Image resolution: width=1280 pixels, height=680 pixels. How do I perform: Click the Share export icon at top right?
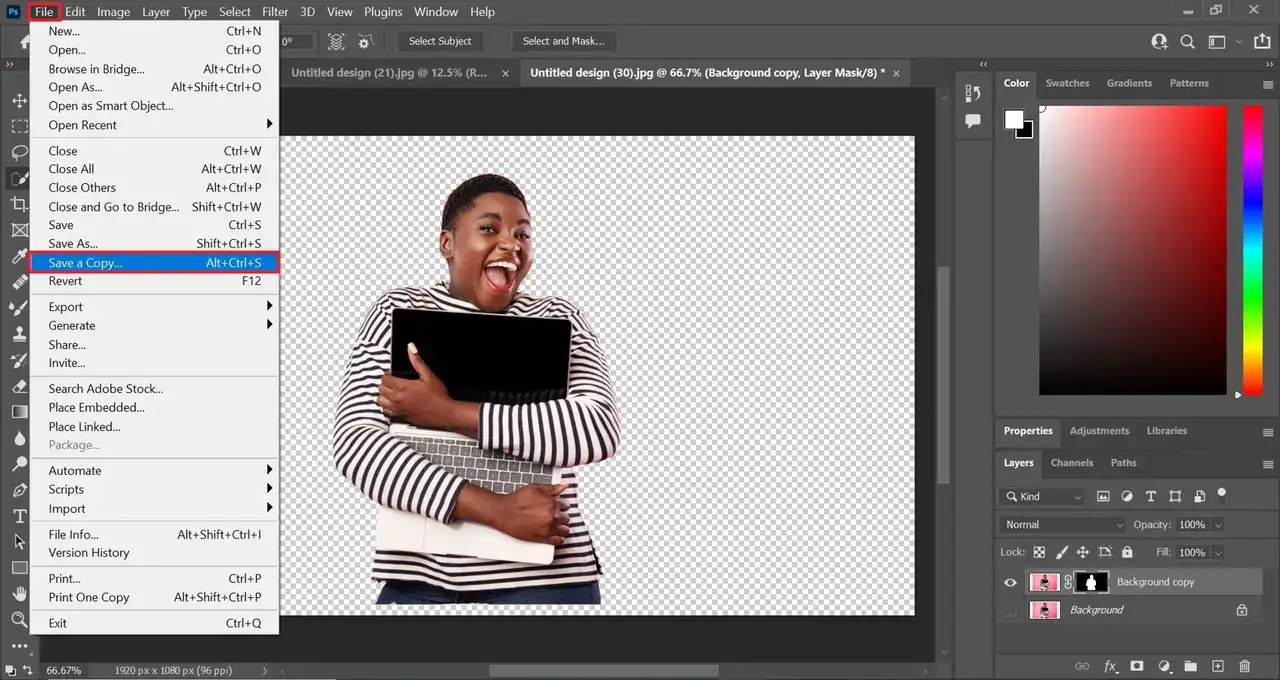[1261, 42]
